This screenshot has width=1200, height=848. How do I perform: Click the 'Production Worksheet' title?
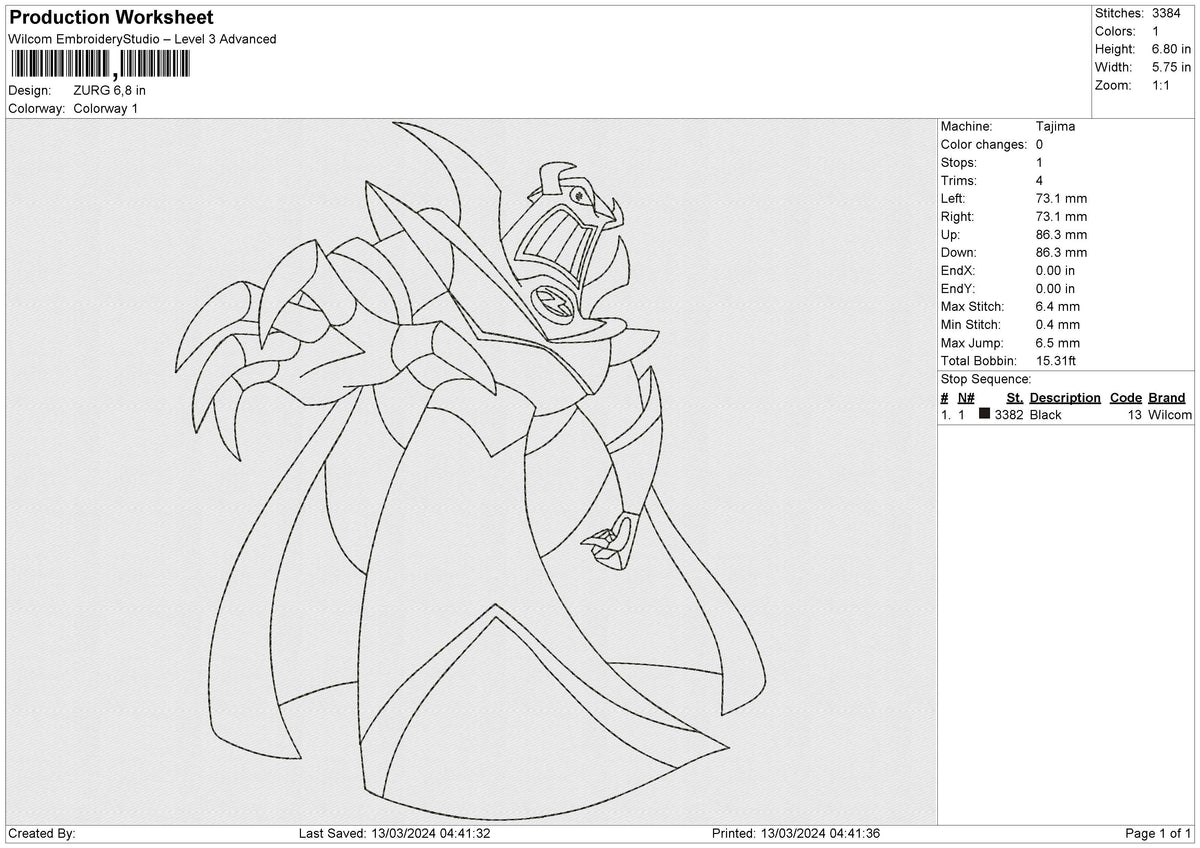pos(111,18)
